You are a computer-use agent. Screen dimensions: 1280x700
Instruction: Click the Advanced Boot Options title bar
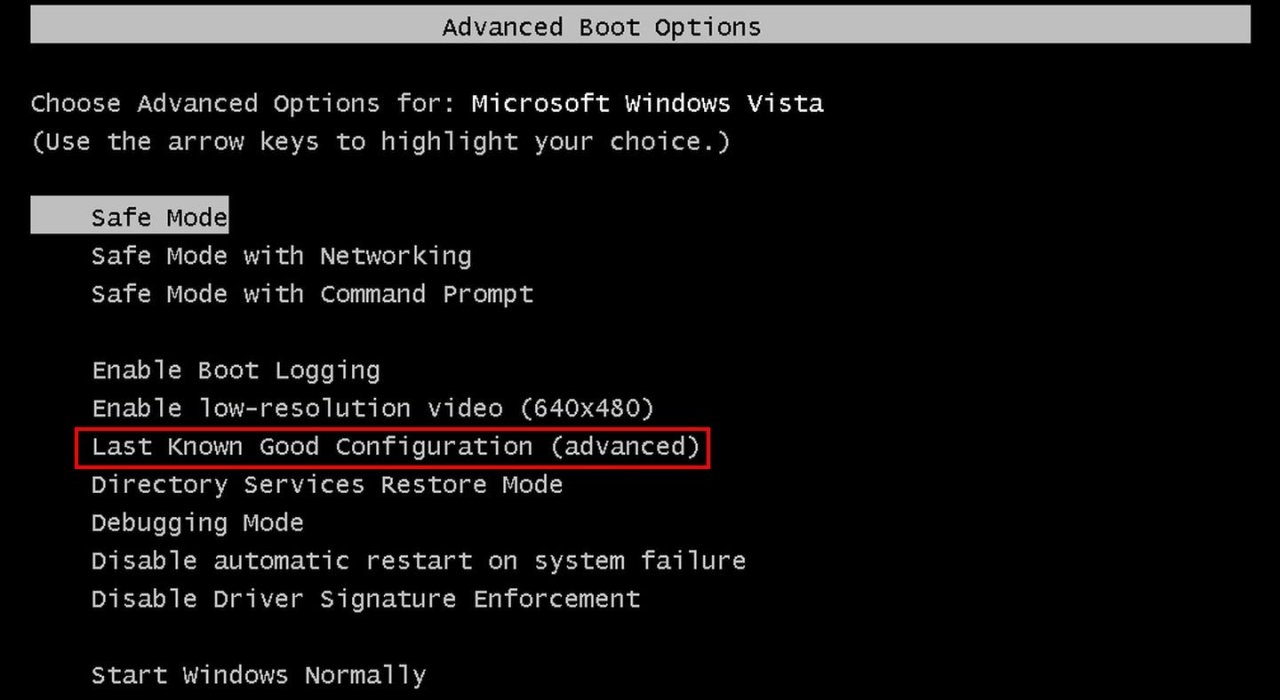click(640, 27)
